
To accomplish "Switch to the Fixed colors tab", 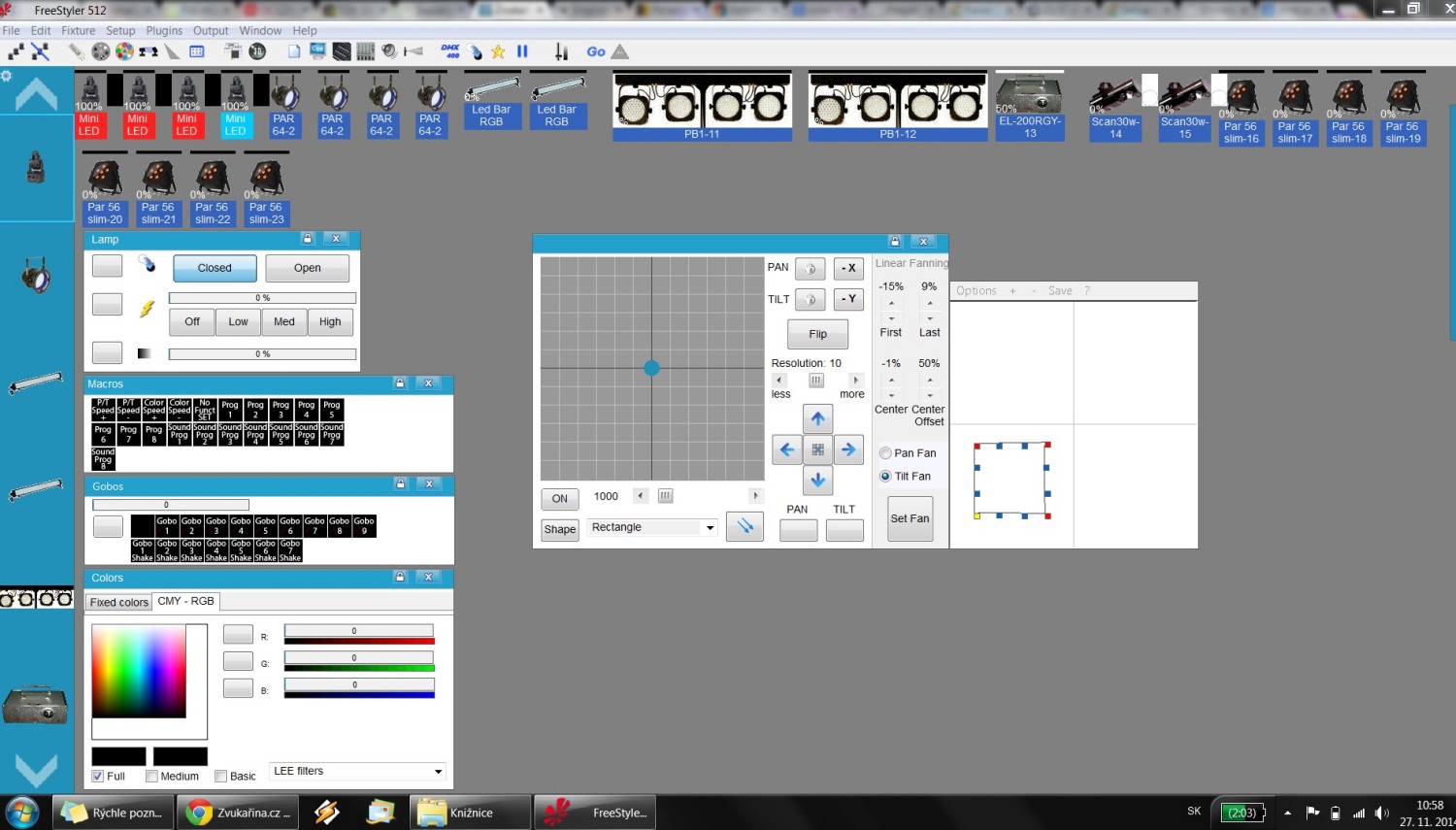I will point(118,602).
